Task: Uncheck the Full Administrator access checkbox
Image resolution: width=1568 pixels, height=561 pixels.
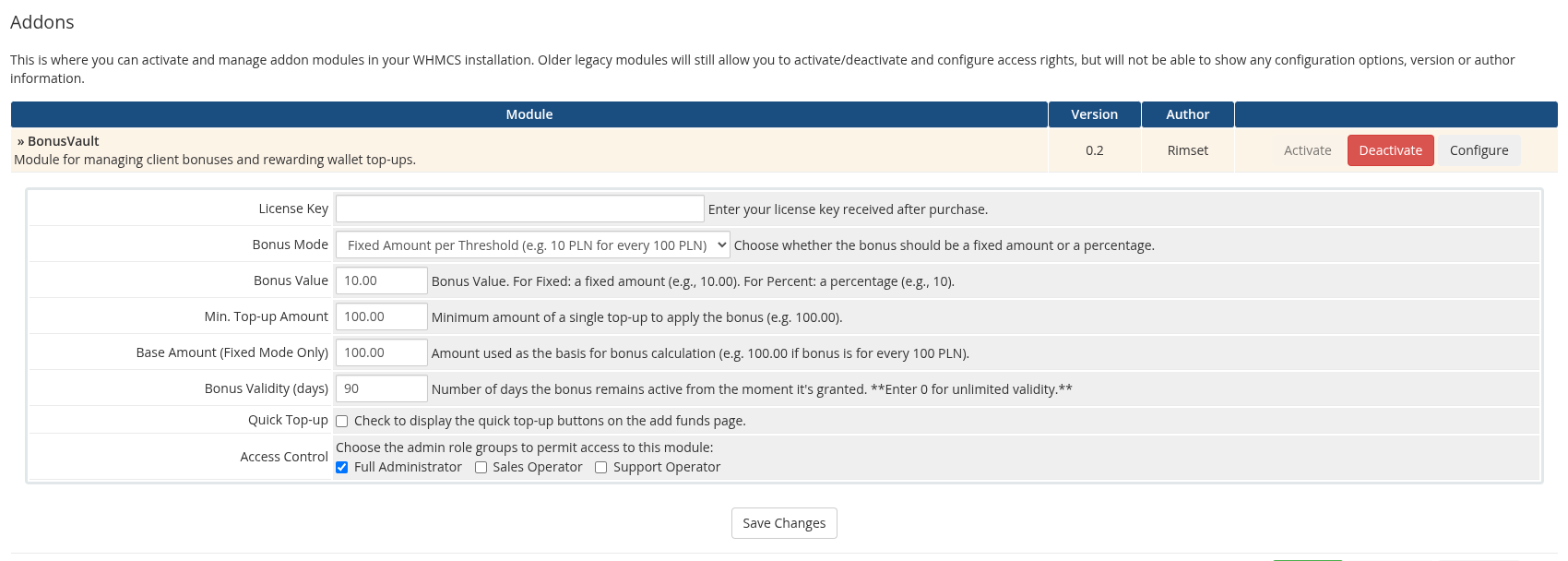Action: click(342, 468)
